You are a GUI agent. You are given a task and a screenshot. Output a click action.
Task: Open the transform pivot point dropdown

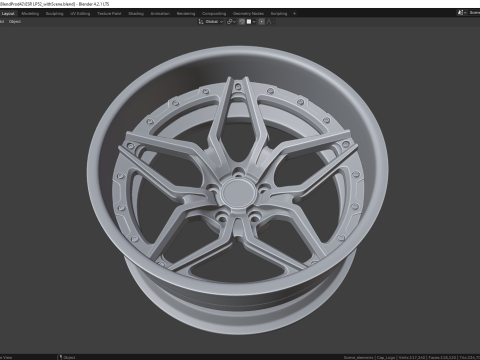click(x=231, y=22)
